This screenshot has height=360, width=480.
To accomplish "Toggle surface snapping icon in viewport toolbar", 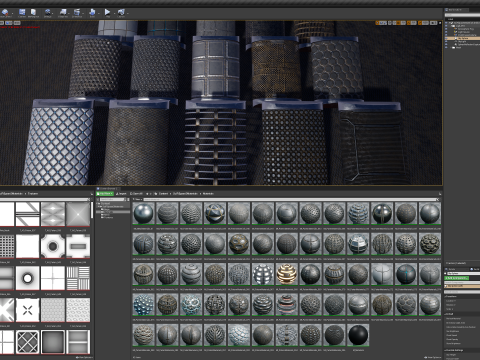I will click(x=394, y=23).
